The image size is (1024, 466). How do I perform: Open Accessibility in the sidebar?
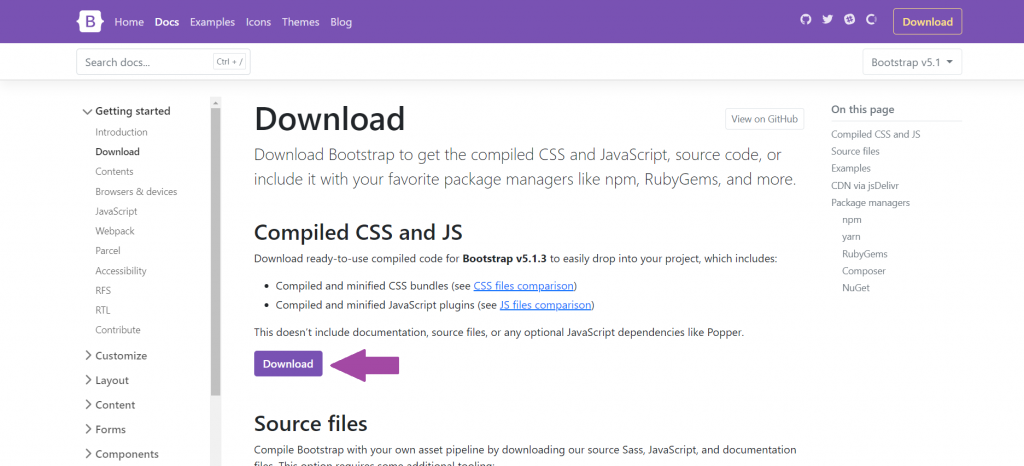(x=121, y=271)
